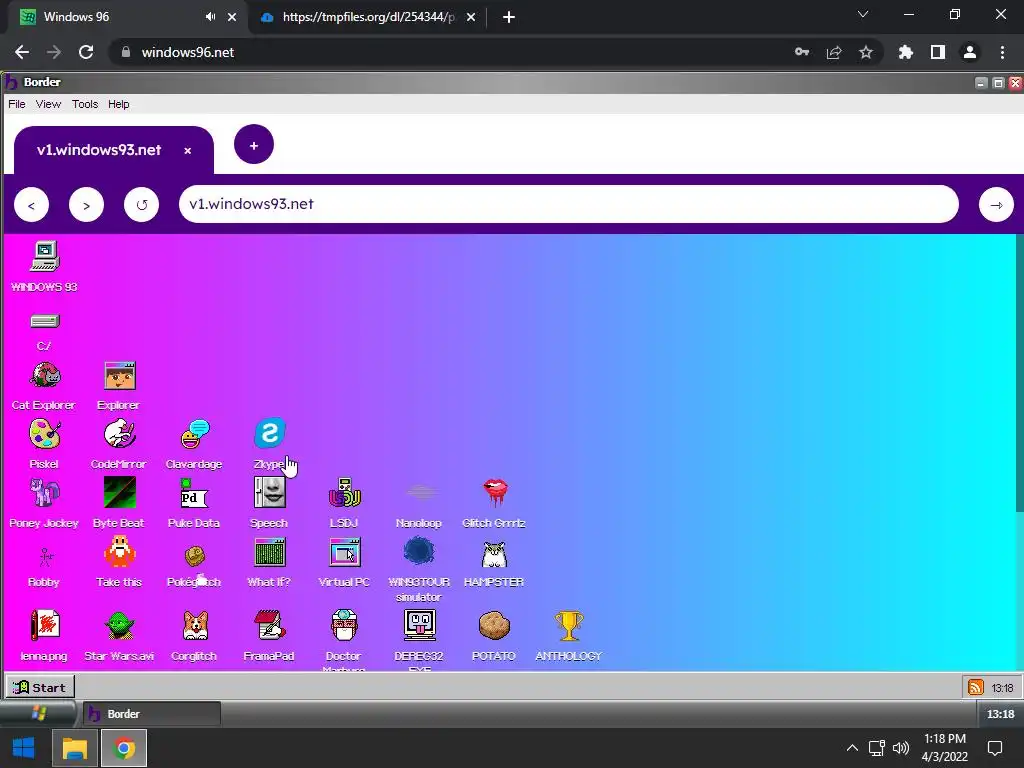Open Puke Data icon
Image resolution: width=1024 pixels, height=768 pixels.
(195, 494)
